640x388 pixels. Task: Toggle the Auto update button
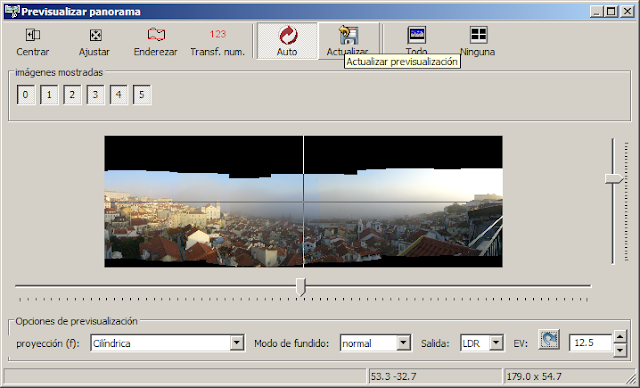point(287,41)
